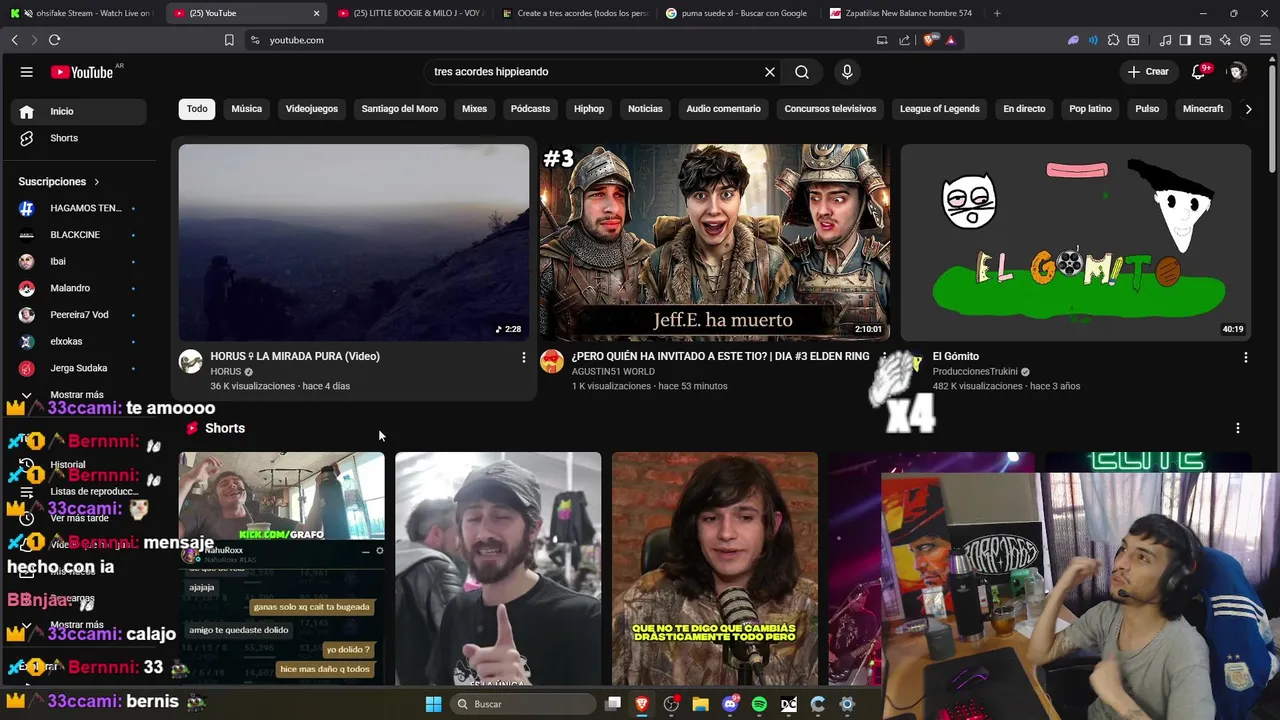
Task: Open Jerga Sudaka subscription channel
Action: click(x=78, y=368)
